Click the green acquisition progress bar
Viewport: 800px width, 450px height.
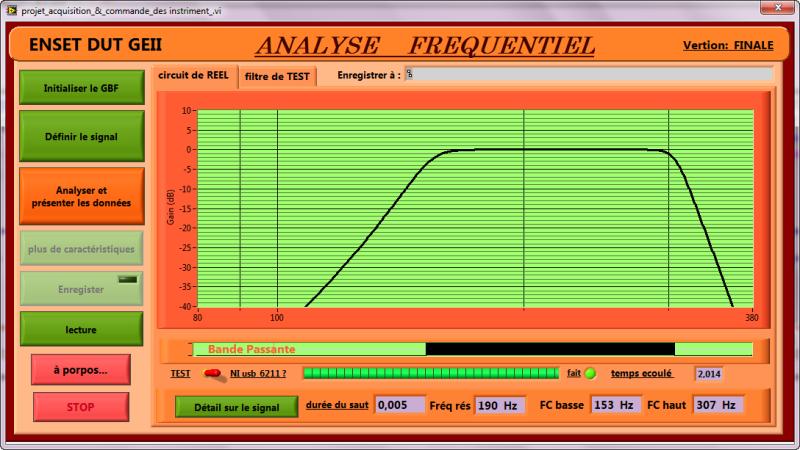pyautogui.click(x=431, y=373)
